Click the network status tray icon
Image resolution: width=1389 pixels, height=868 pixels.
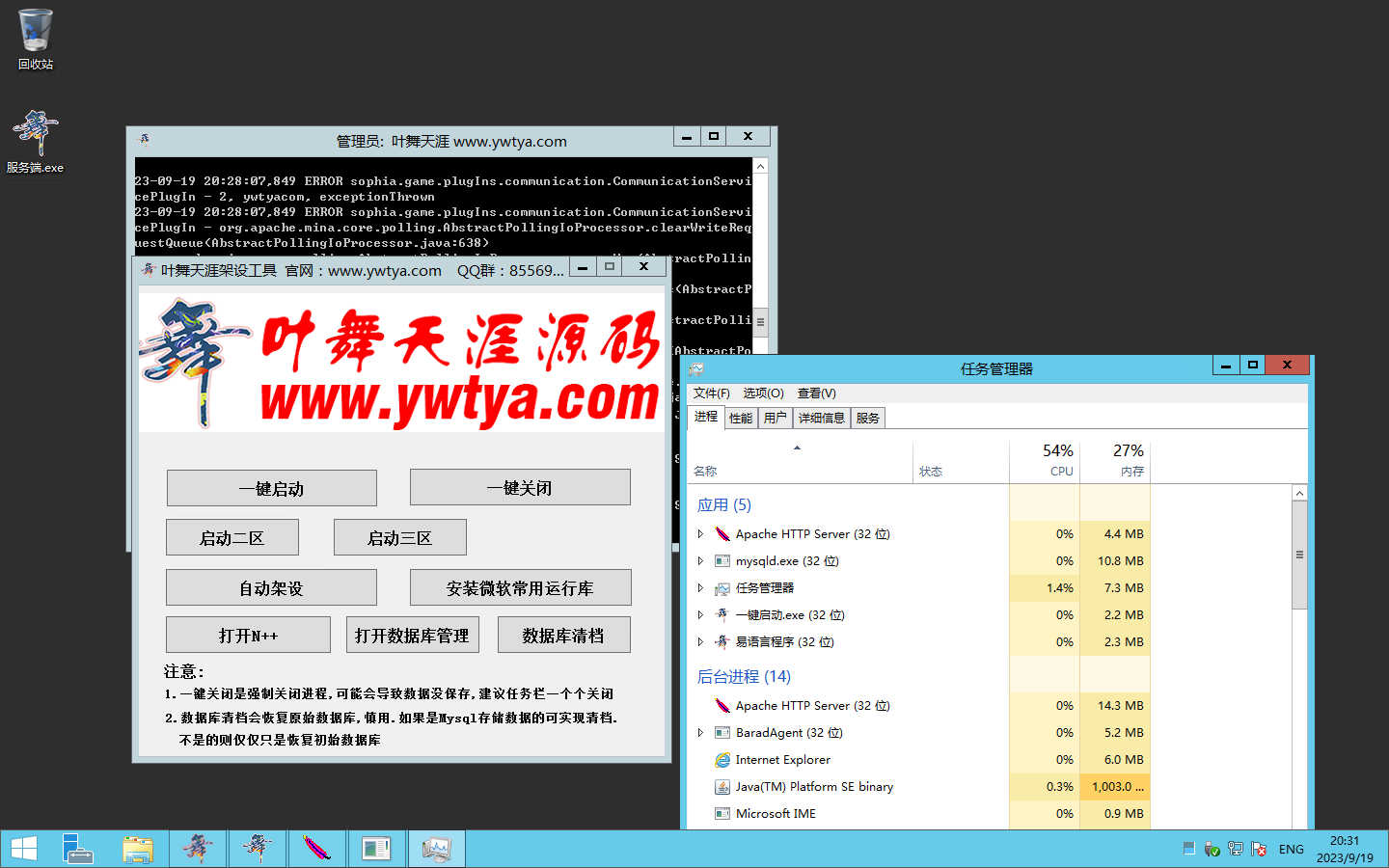tap(1235, 849)
